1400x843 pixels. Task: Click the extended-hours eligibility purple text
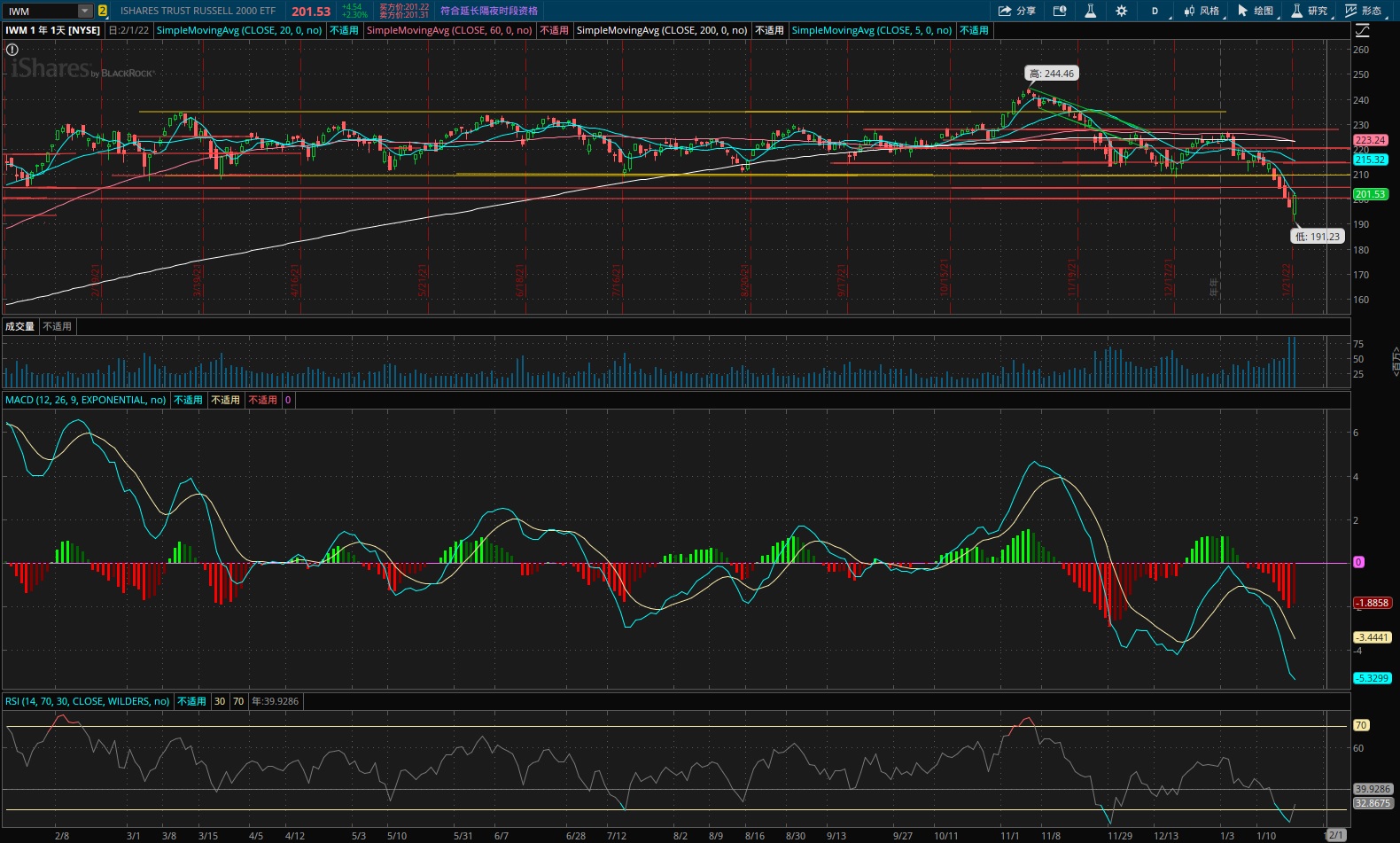tap(489, 11)
